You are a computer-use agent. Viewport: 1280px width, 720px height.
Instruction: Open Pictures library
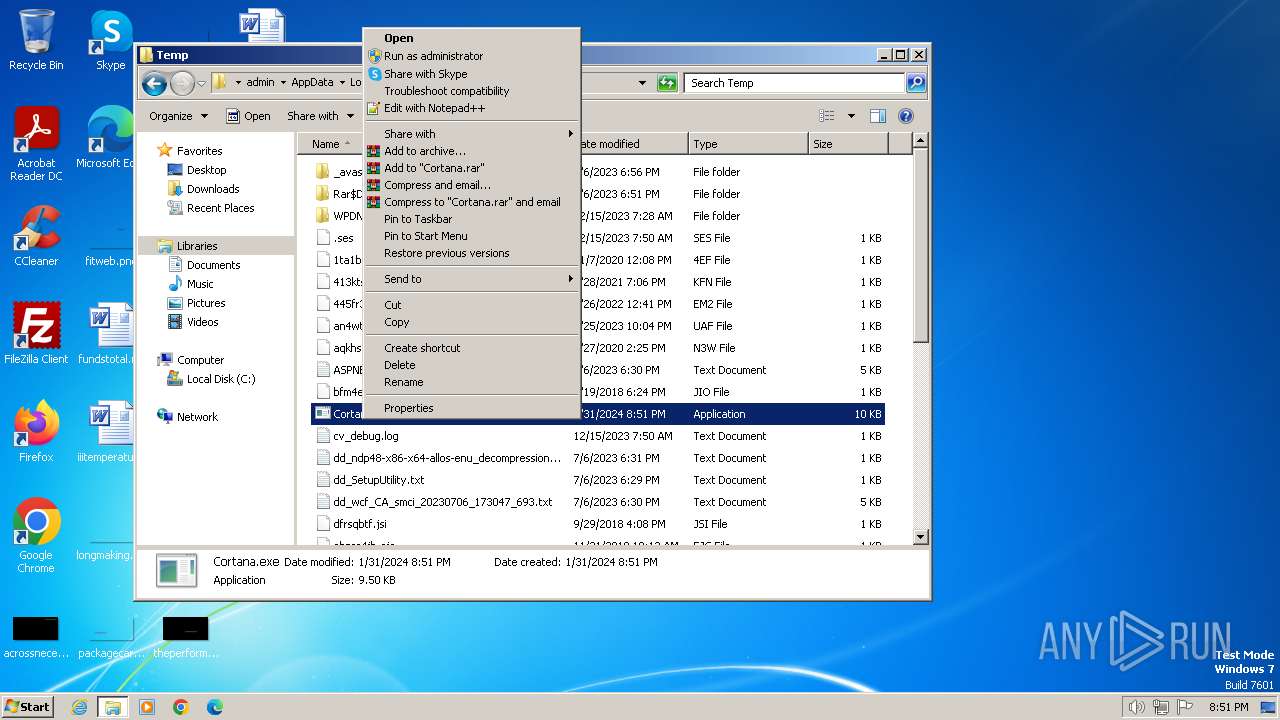[206, 303]
